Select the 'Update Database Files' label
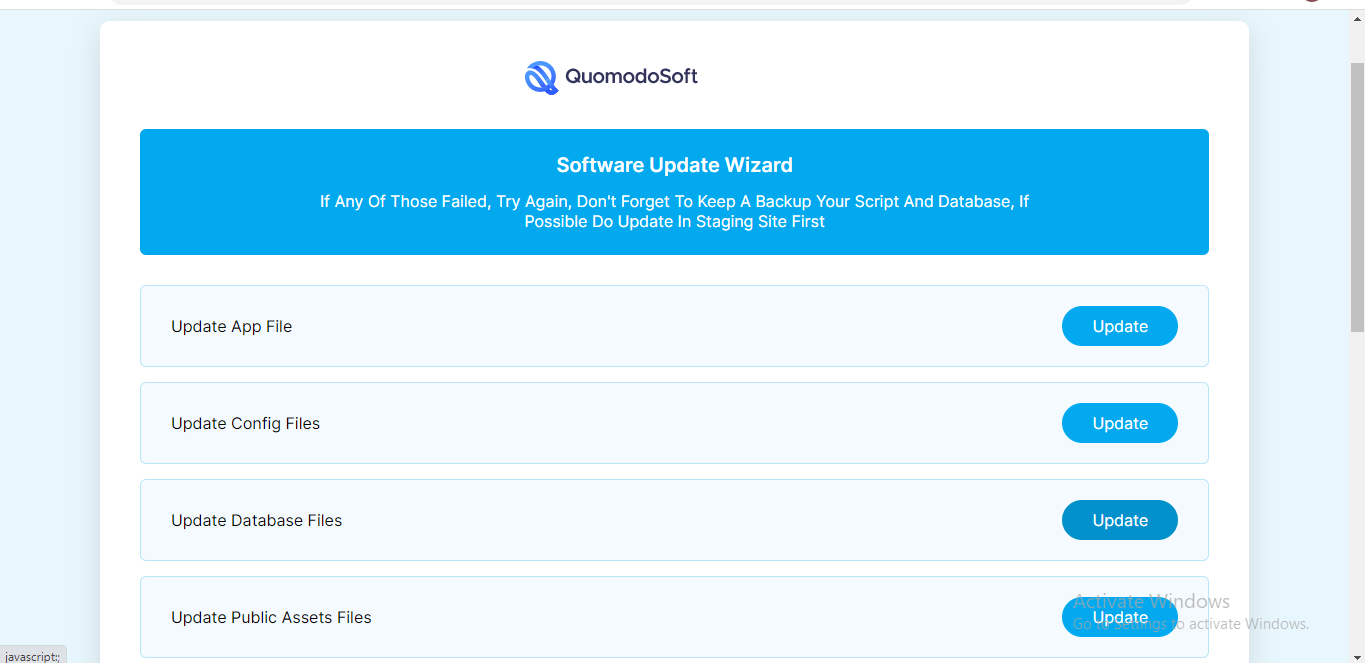Screen dimensions: 1365x663 [256, 521]
